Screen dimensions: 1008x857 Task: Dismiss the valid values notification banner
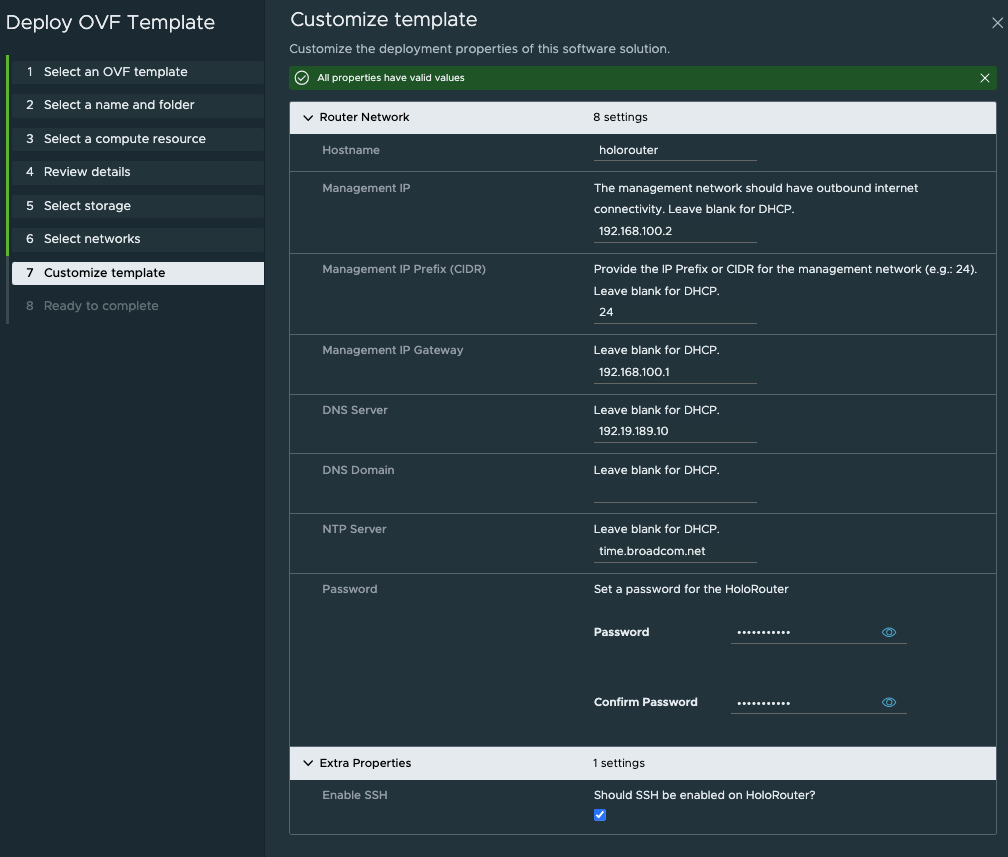(x=985, y=78)
